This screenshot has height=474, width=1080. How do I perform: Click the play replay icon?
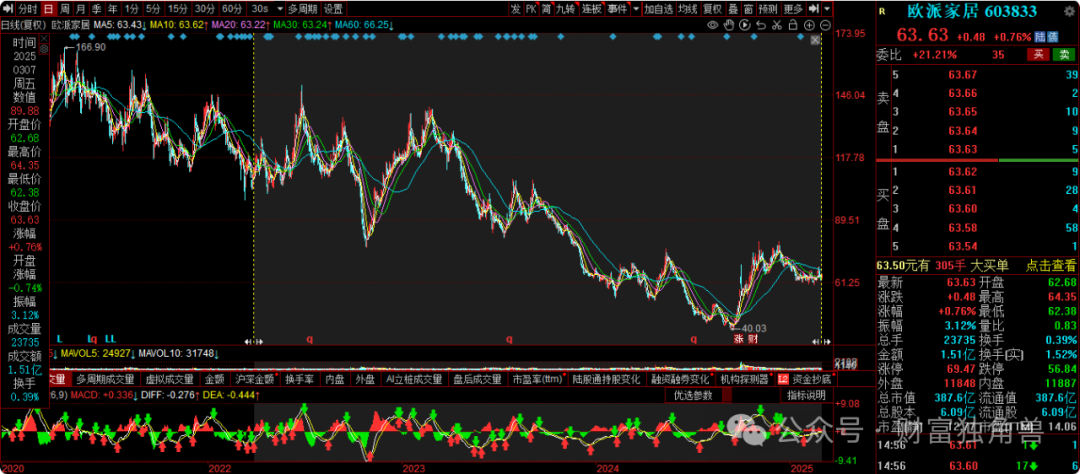coord(745,25)
